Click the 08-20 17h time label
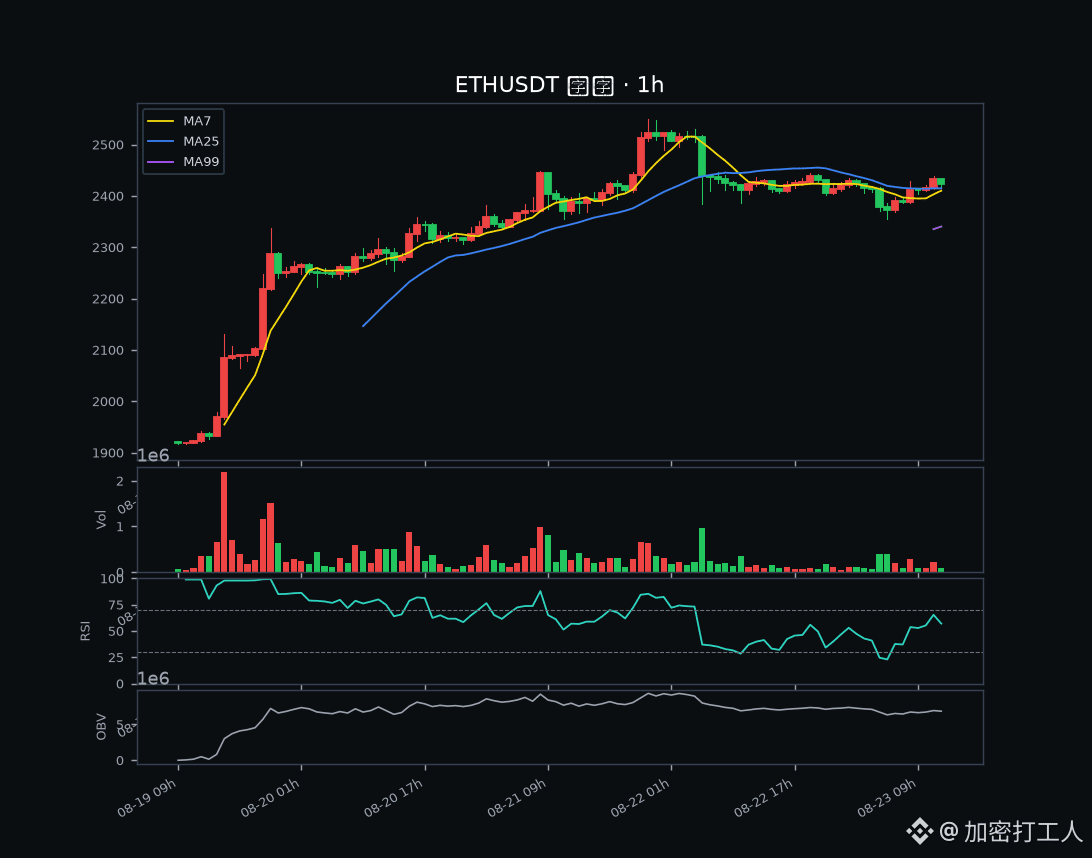 pos(394,798)
